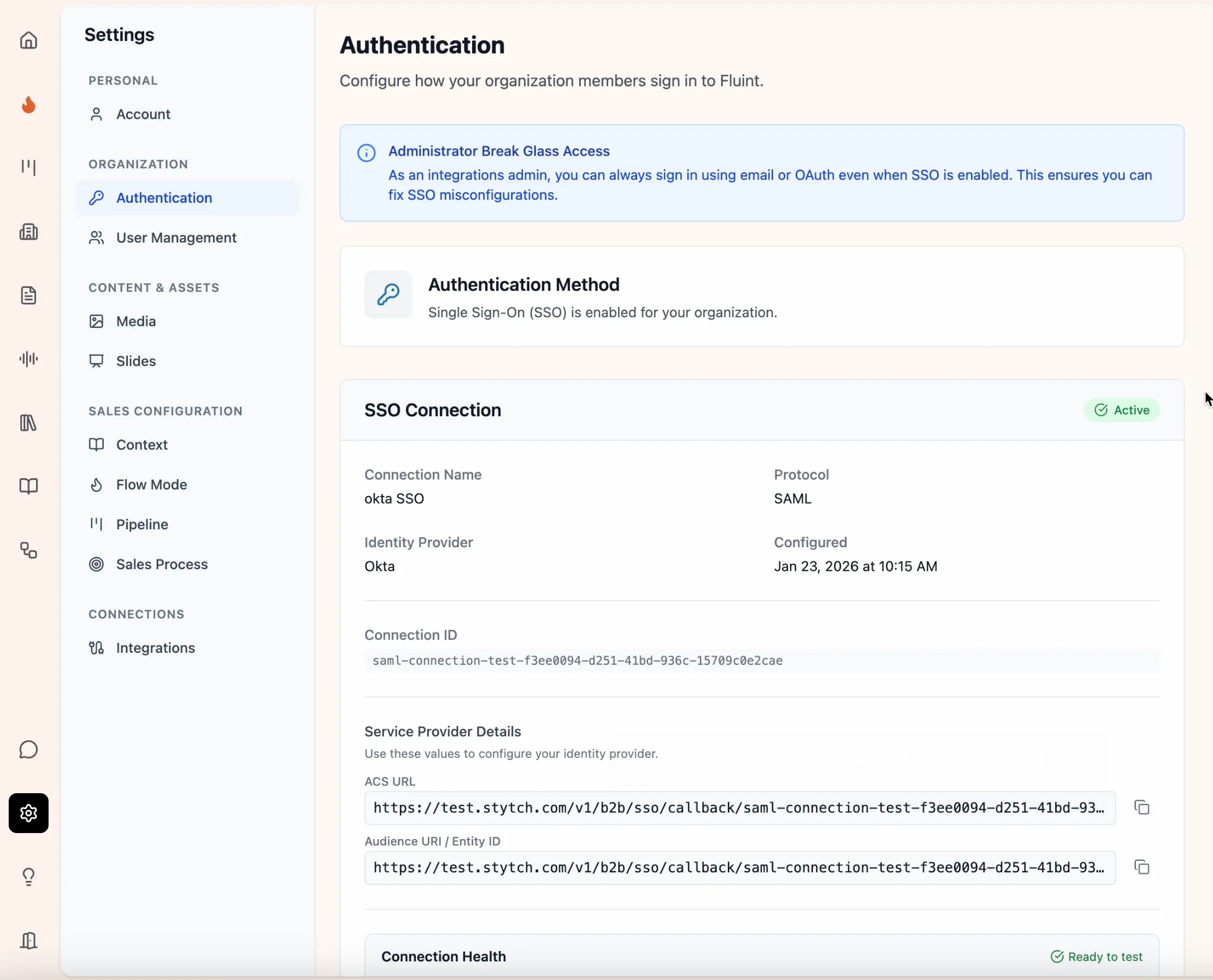Open the Account settings page
The width and height of the screenshot is (1213, 980).
143,114
